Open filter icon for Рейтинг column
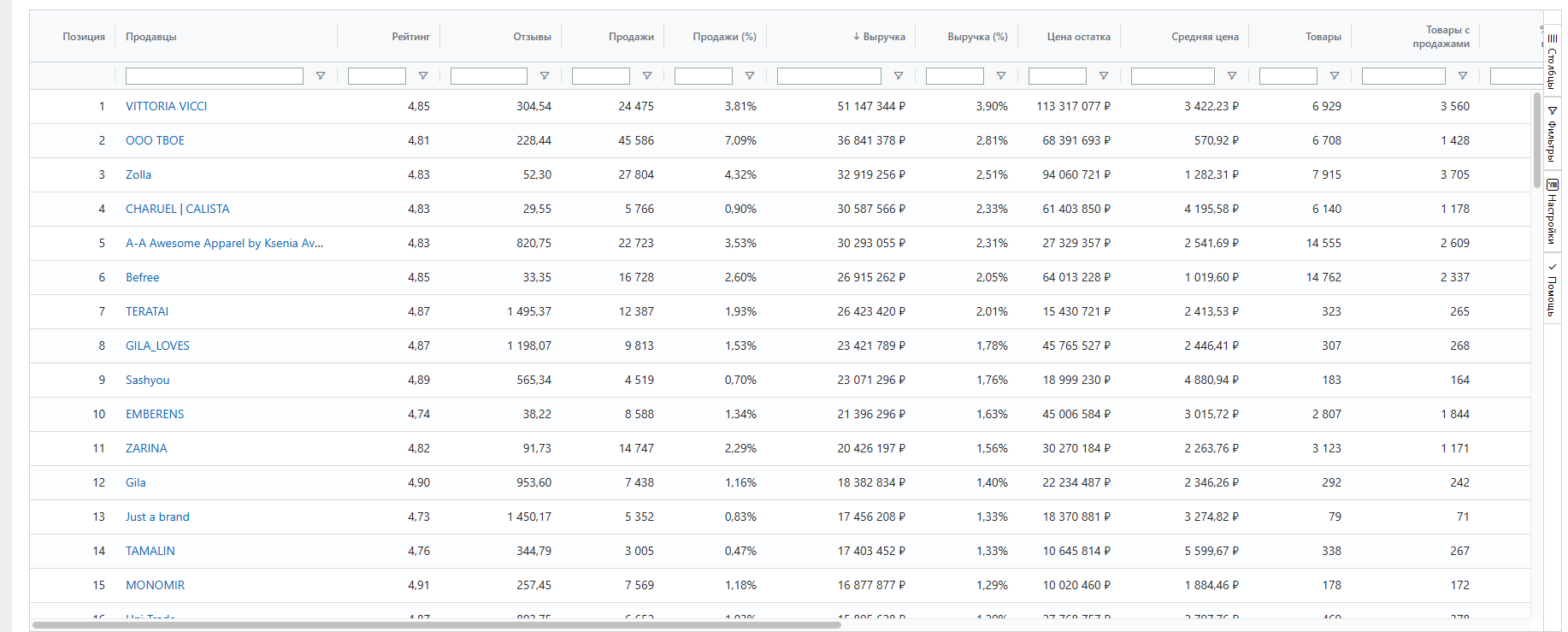The image size is (1568, 632). 423,76
